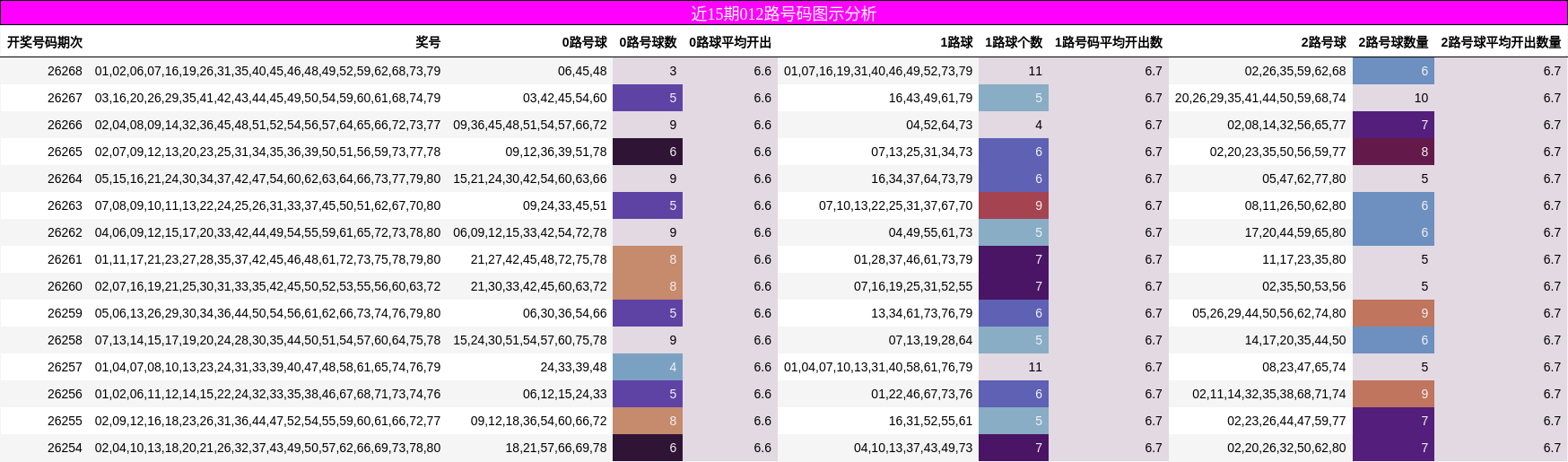Select the red 1路 count '9' in row 26263

[x=1014, y=205]
